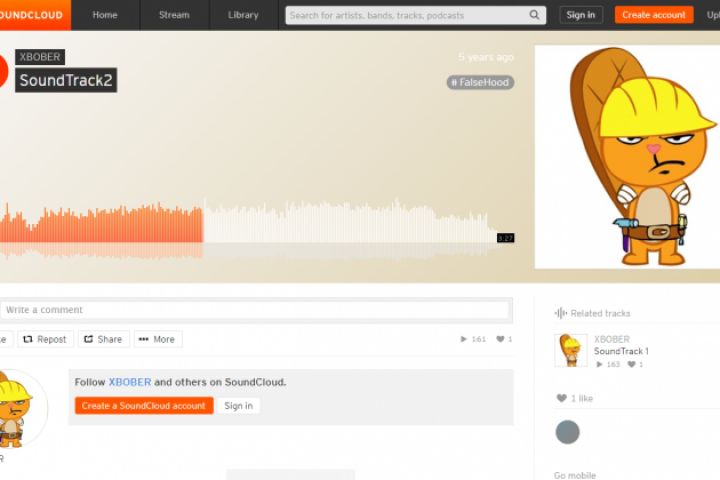Go to the Library tab
The image size is (720, 480).
[243, 15]
